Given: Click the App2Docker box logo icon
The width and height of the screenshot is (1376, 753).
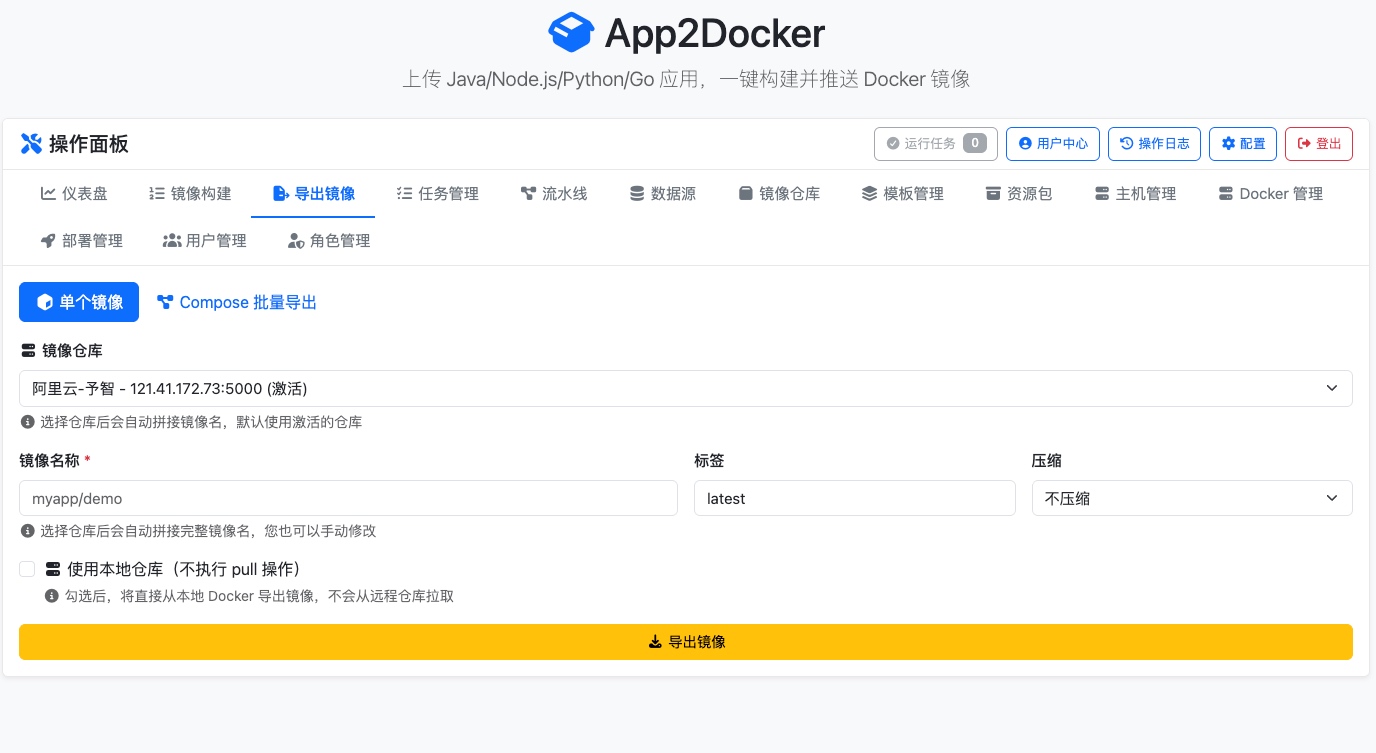Looking at the screenshot, I should pyautogui.click(x=572, y=33).
